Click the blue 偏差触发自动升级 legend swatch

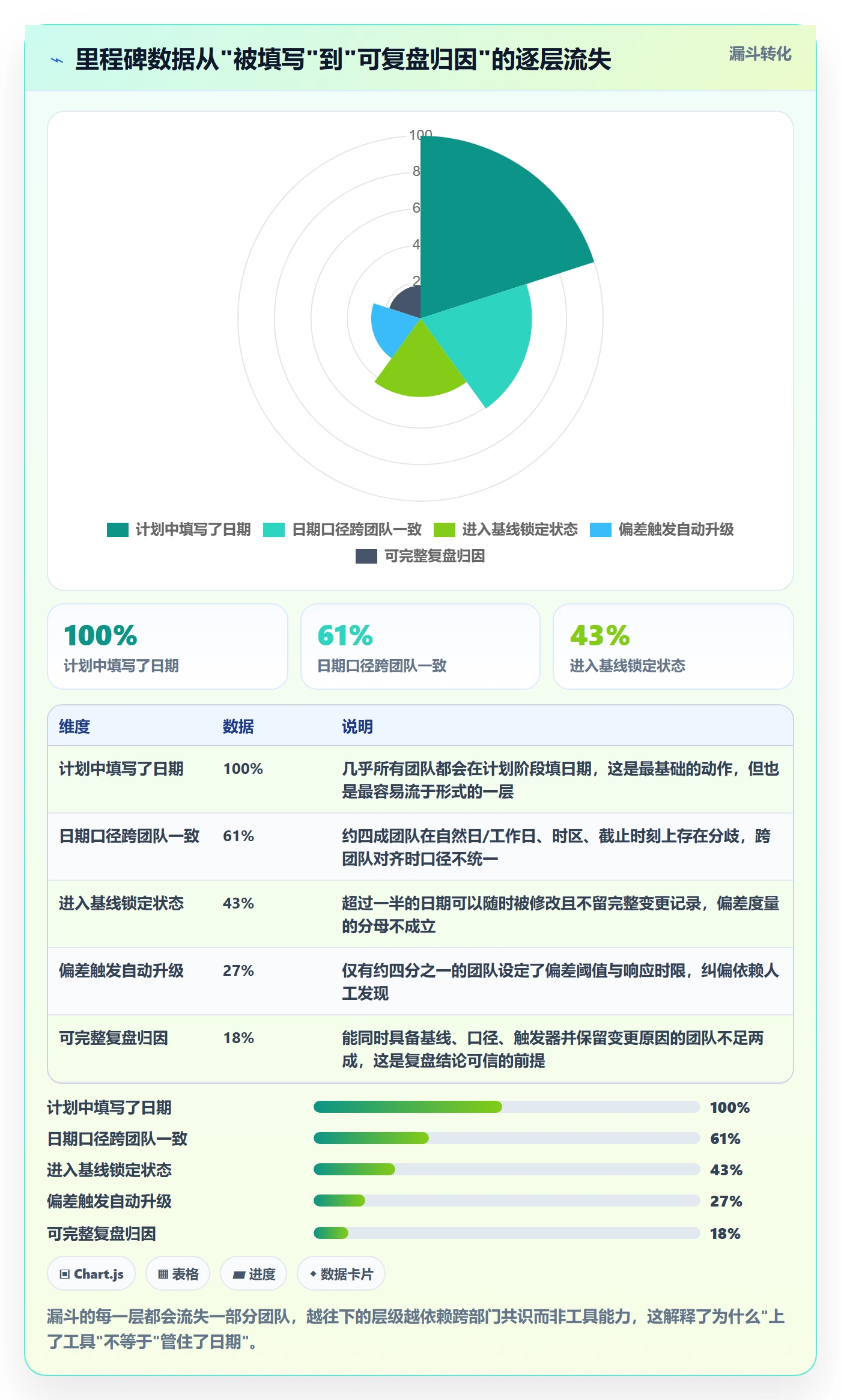[601, 530]
